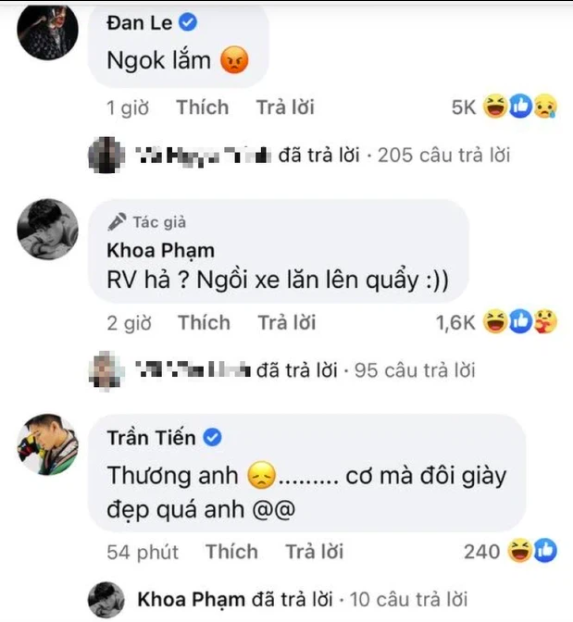Like Đan Le's comment with Thích
The width and height of the screenshot is (573, 622).
point(202,108)
